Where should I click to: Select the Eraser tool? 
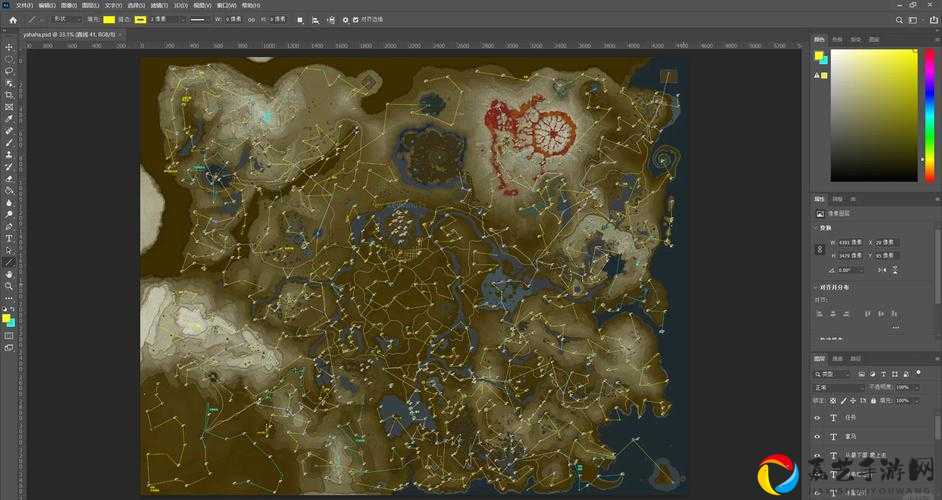coord(9,179)
